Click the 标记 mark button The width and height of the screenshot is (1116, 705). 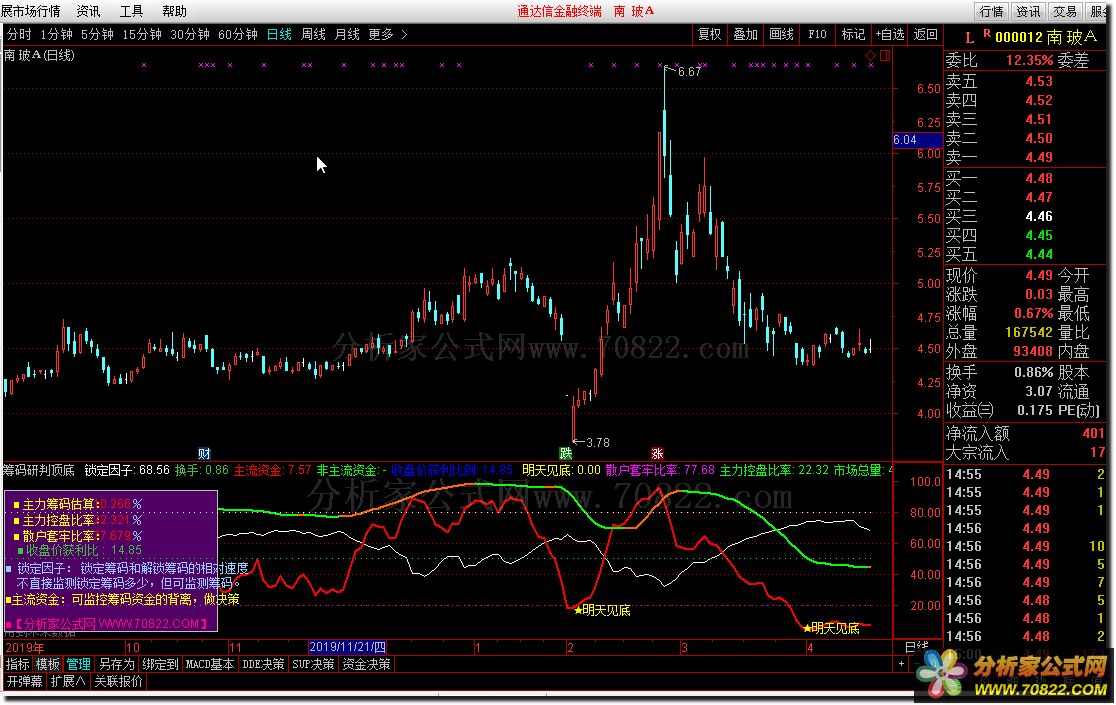pyautogui.click(x=853, y=34)
